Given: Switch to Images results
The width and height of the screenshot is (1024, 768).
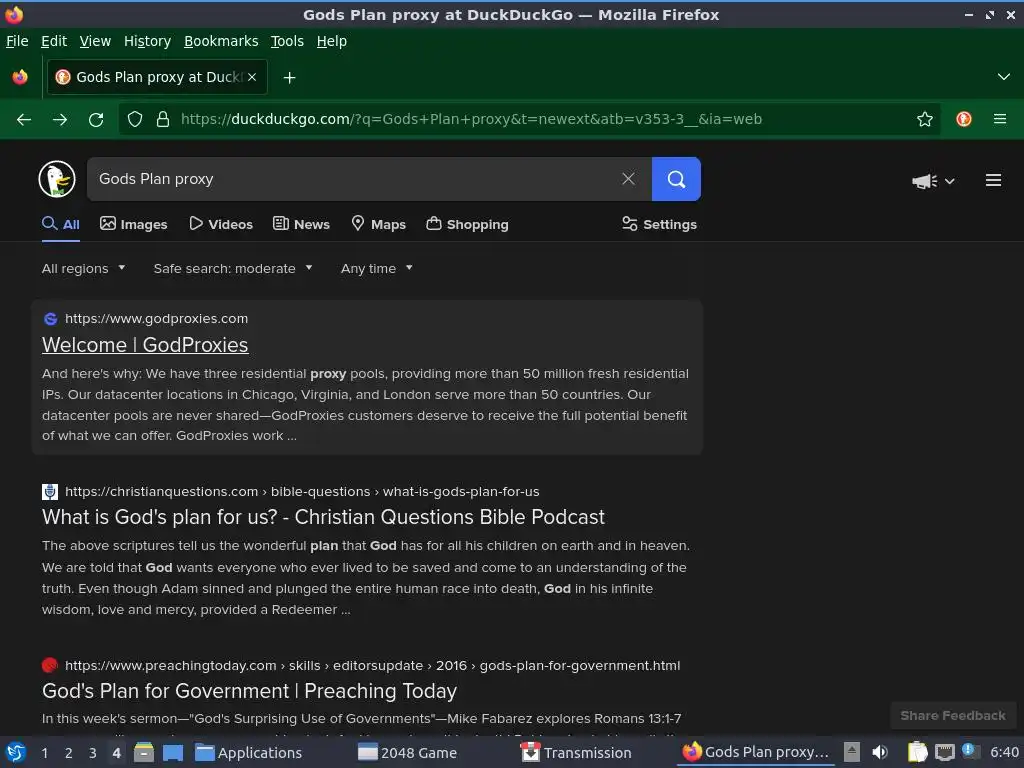Looking at the screenshot, I should (133, 224).
